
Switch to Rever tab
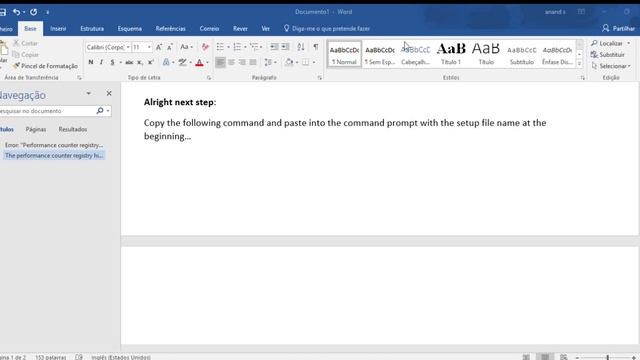[x=240, y=29]
